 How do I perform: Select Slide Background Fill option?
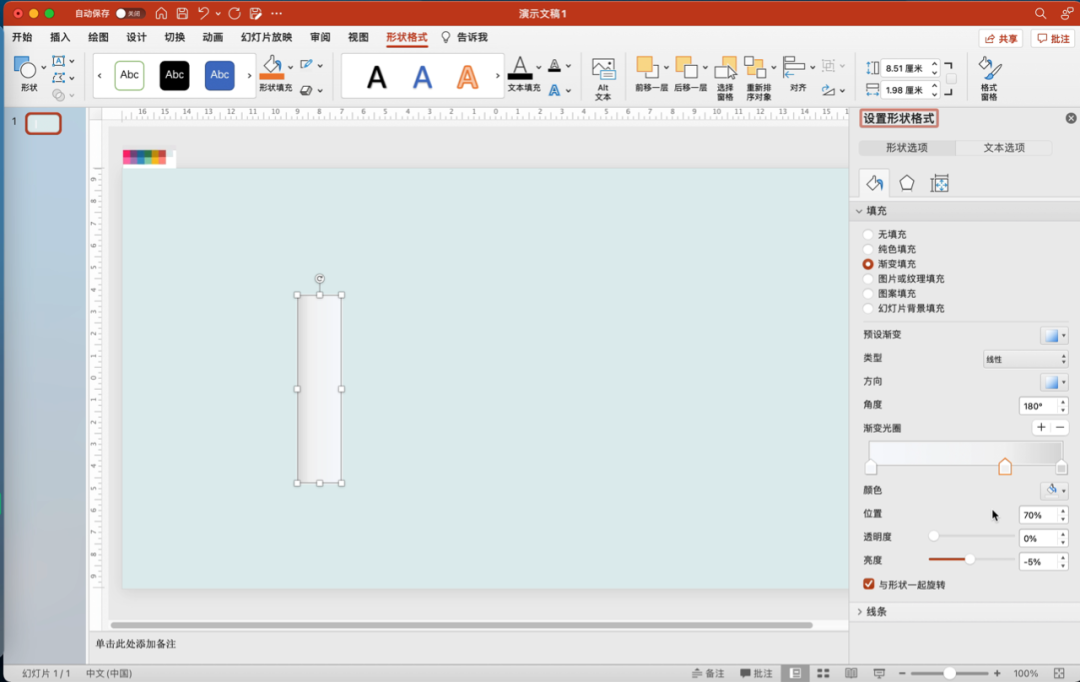868,309
